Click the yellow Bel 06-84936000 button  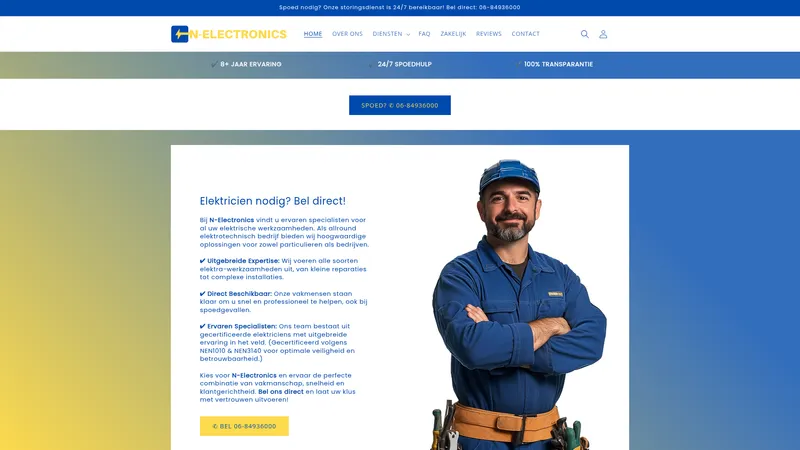pyautogui.click(x=244, y=426)
